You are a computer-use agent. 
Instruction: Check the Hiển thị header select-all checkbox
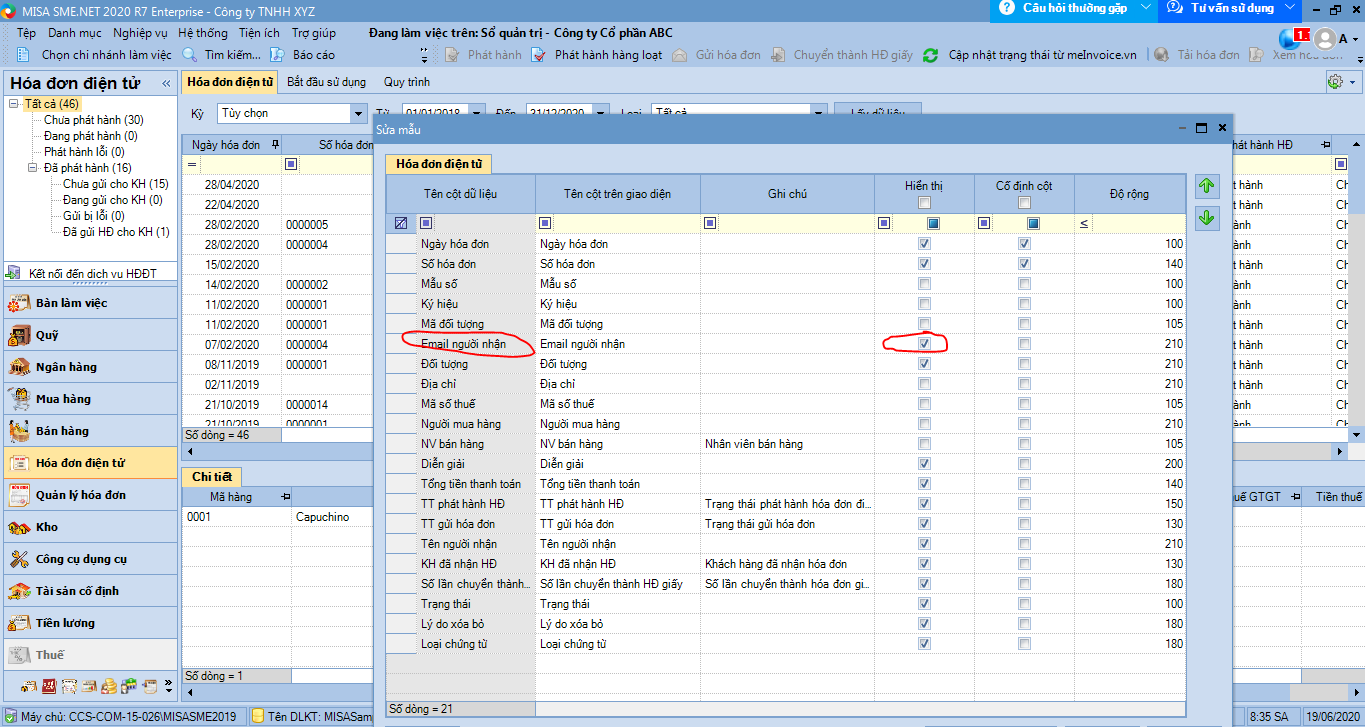click(924, 203)
